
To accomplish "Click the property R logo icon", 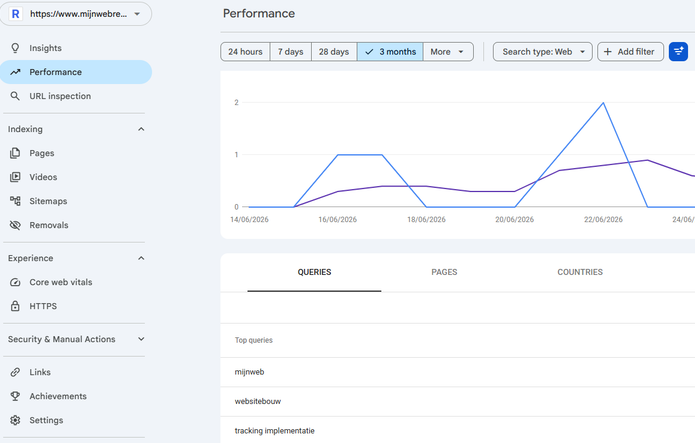I will (16, 14).
